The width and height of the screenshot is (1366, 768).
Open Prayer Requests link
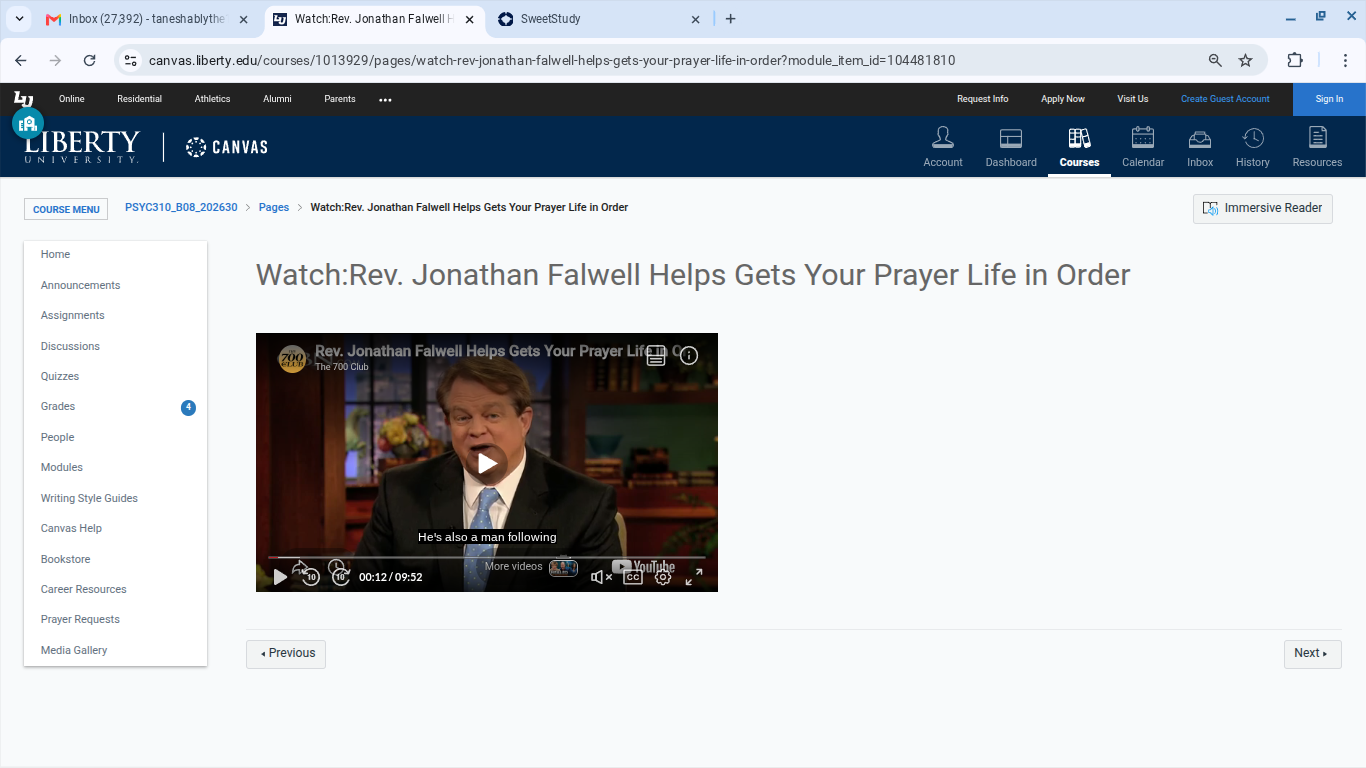point(80,620)
